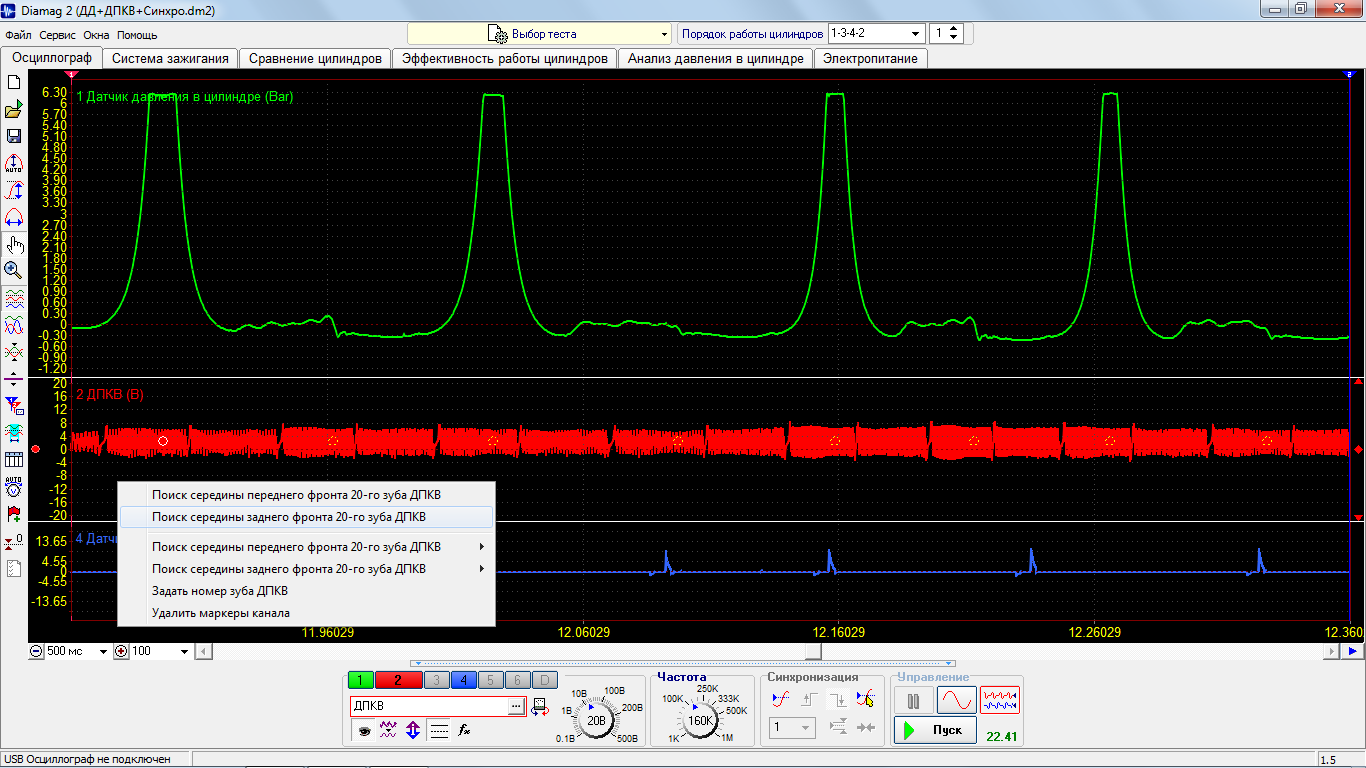Click the checklist notes icon in left toolbar

(x=14, y=569)
